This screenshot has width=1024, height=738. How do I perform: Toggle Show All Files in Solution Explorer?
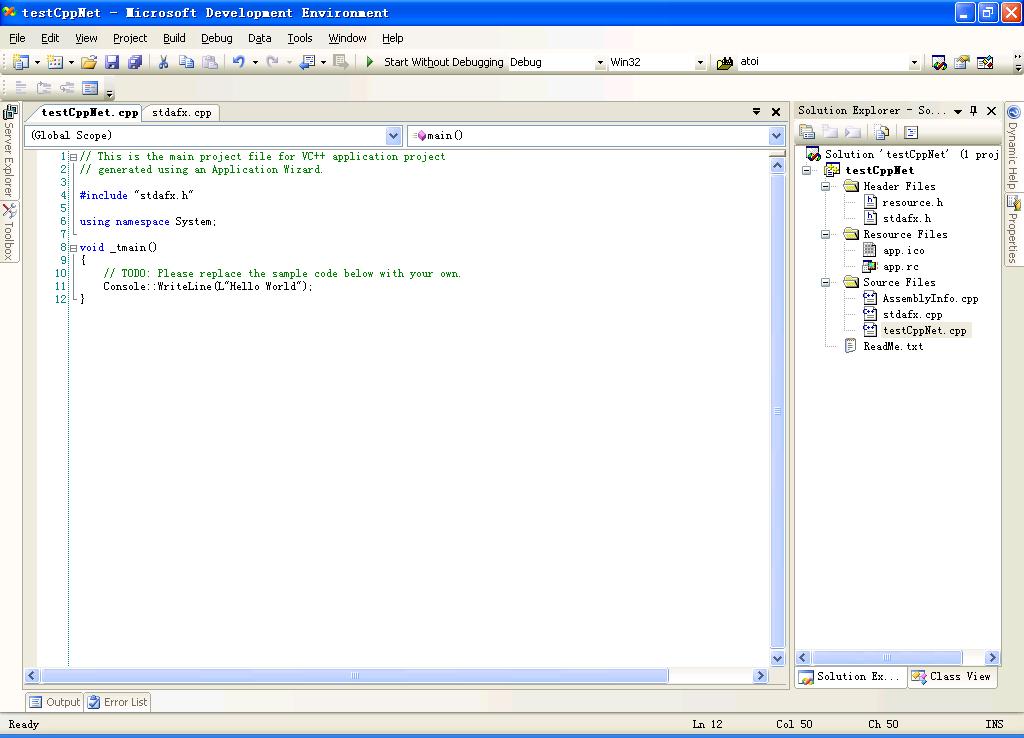tap(881, 132)
